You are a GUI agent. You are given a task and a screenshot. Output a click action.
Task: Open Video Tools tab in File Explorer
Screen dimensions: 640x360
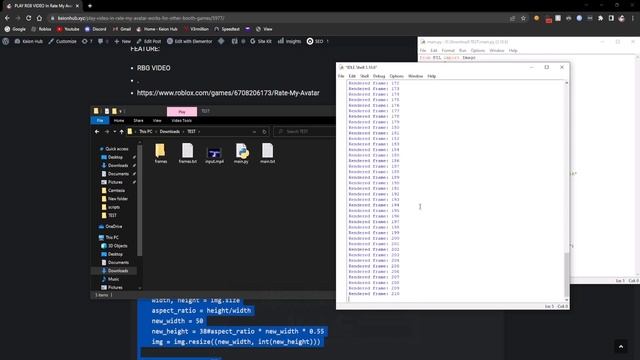182,120
